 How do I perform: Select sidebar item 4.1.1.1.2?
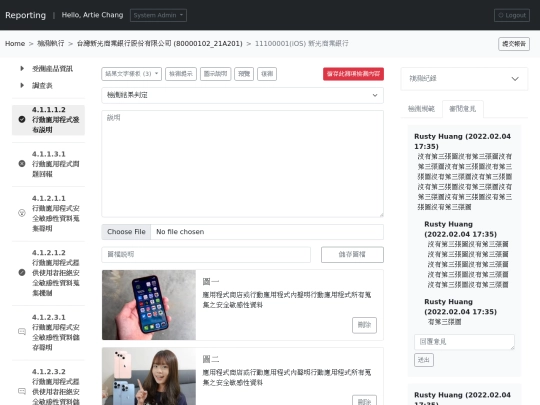[x=48, y=120]
